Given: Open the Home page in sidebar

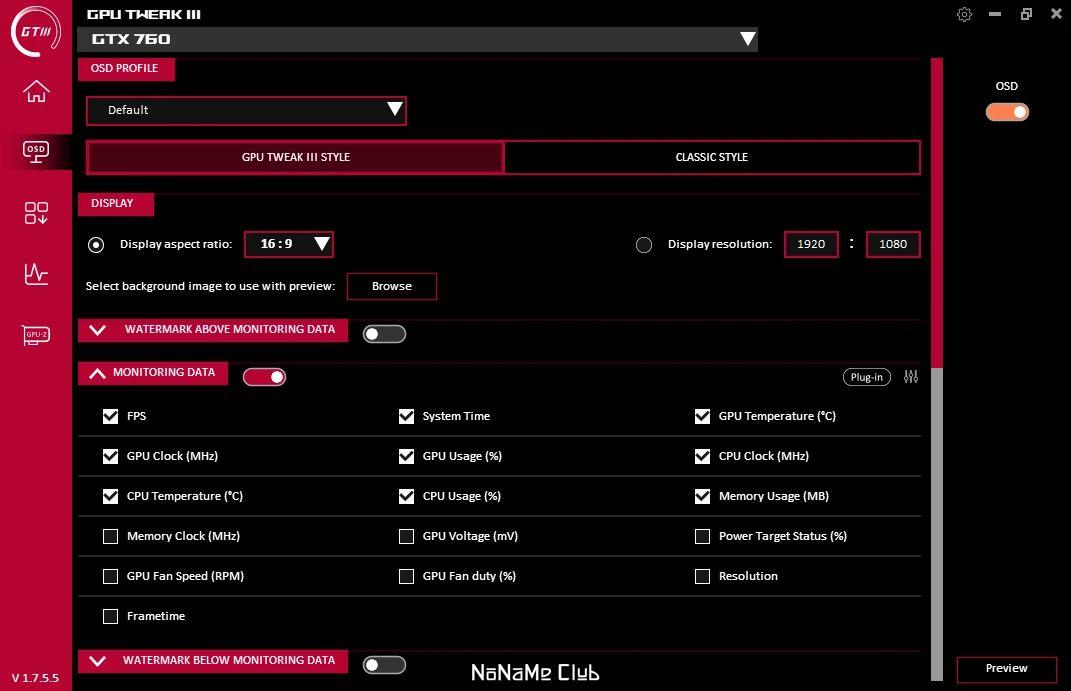Looking at the screenshot, I should point(36,91).
